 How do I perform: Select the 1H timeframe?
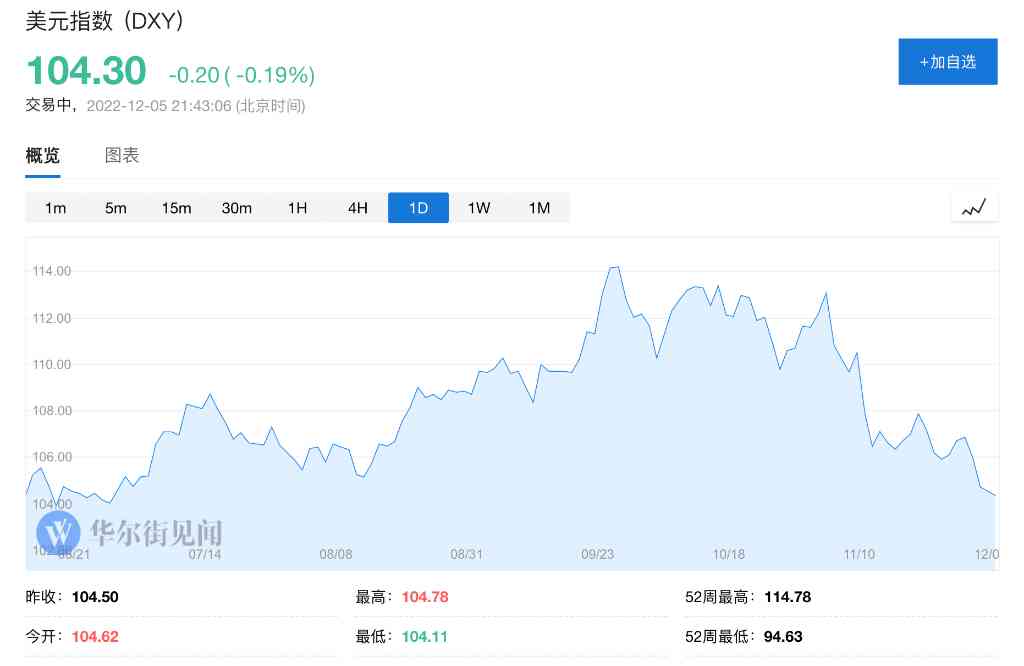(297, 207)
